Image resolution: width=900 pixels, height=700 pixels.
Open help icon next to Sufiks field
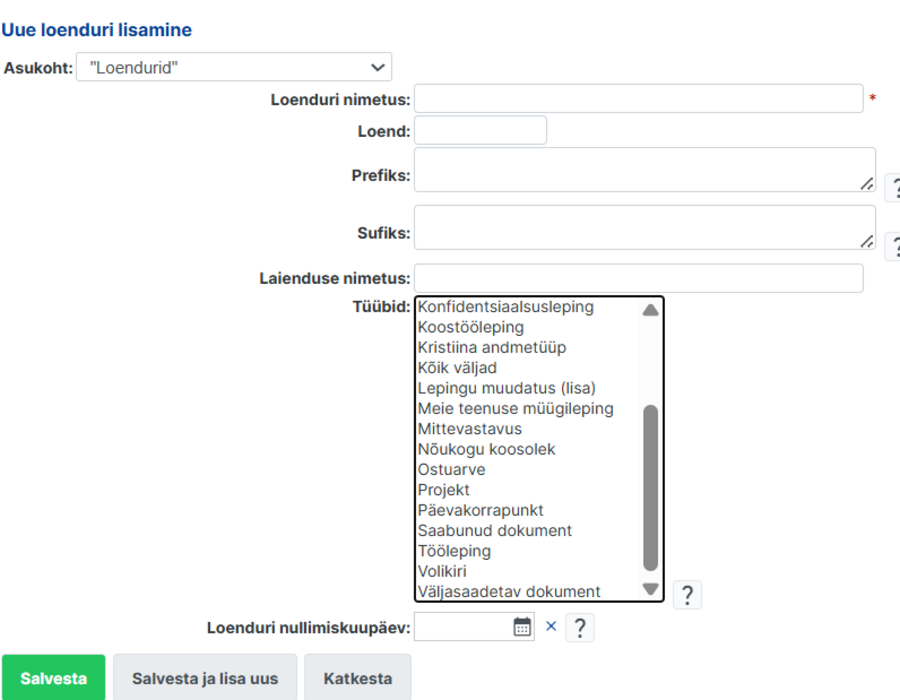(x=893, y=247)
